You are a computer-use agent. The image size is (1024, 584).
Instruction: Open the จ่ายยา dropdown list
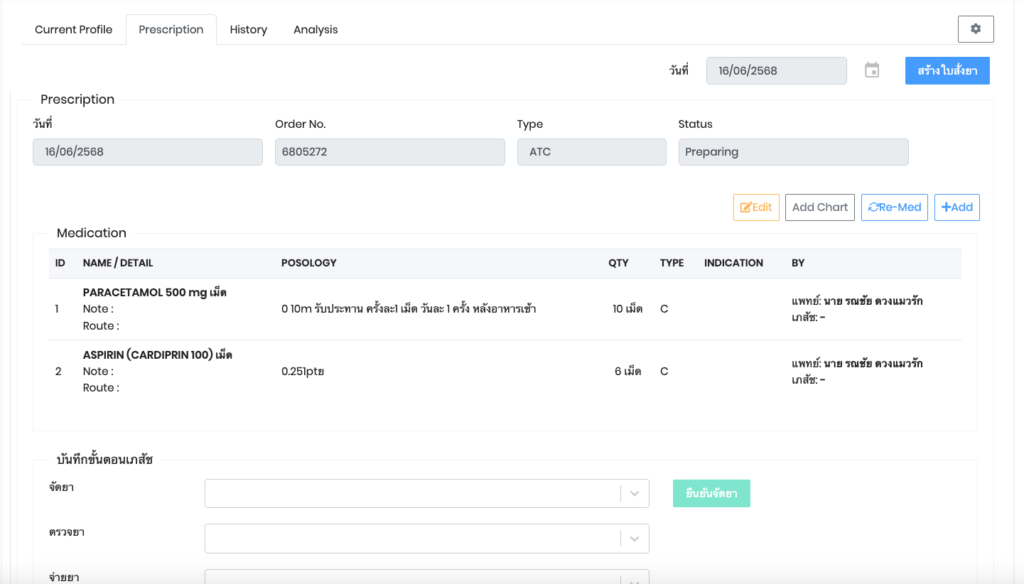426,577
